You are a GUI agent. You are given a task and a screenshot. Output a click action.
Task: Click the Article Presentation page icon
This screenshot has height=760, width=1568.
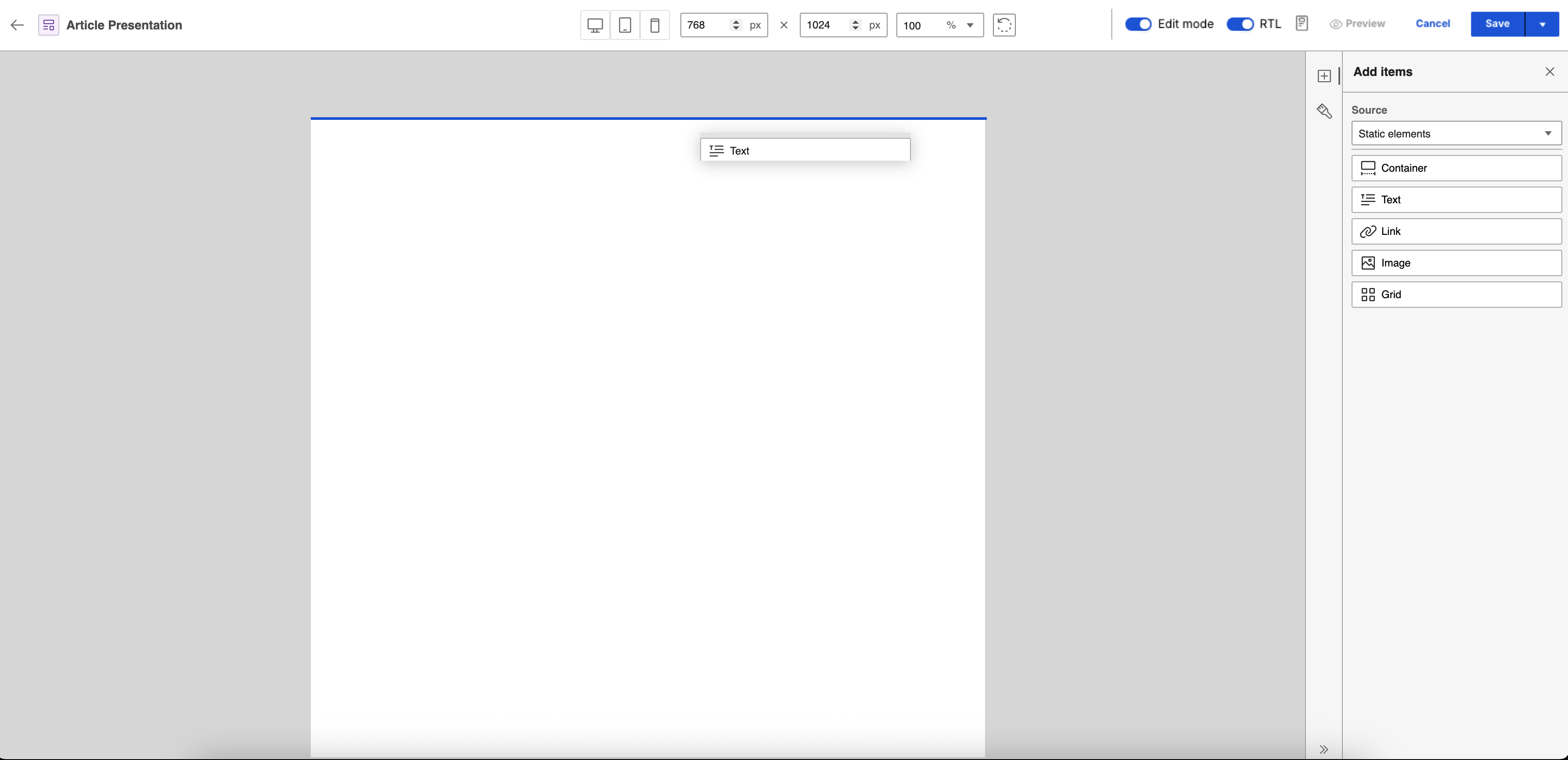pyautogui.click(x=49, y=25)
